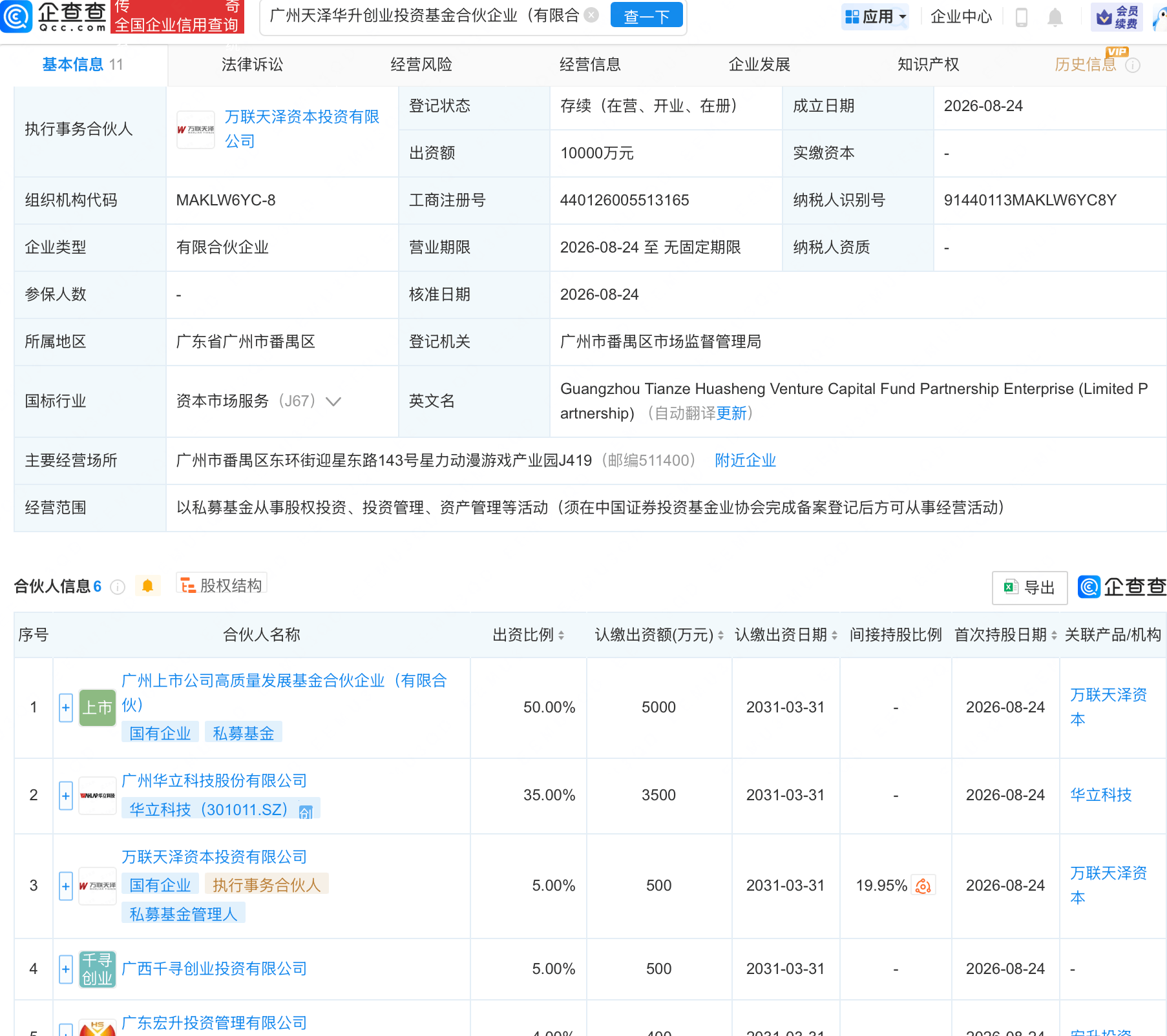Open partner 广西千寻创业投资有限公司 link

215,969
